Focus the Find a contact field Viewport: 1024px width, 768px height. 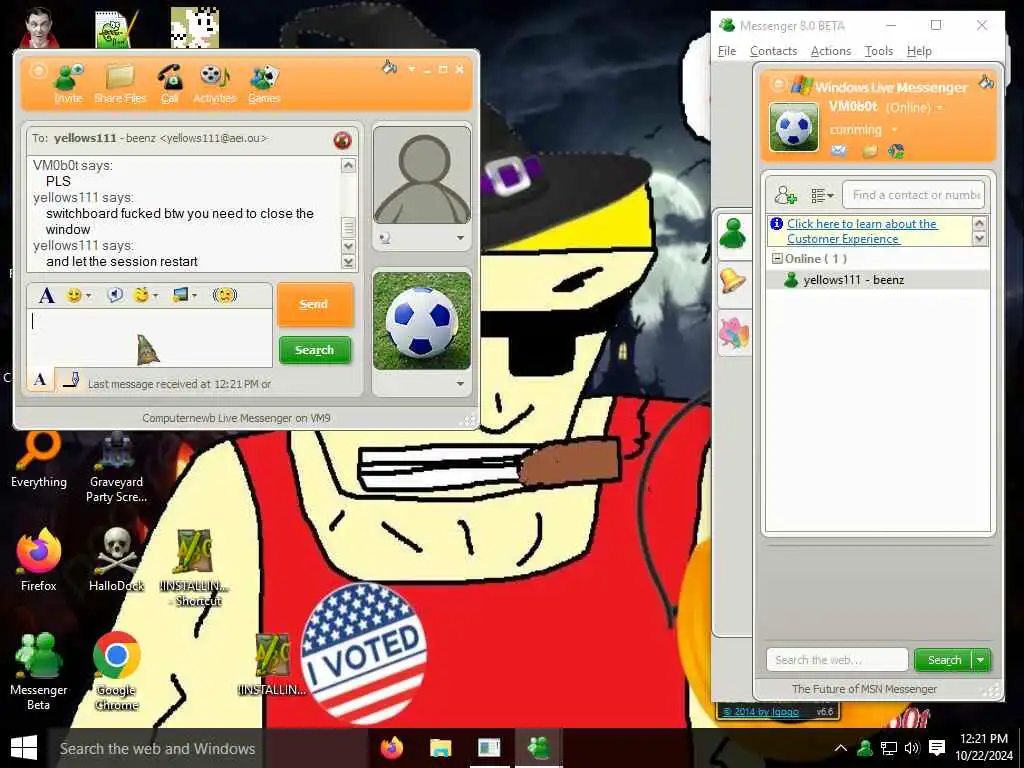coord(914,195)
